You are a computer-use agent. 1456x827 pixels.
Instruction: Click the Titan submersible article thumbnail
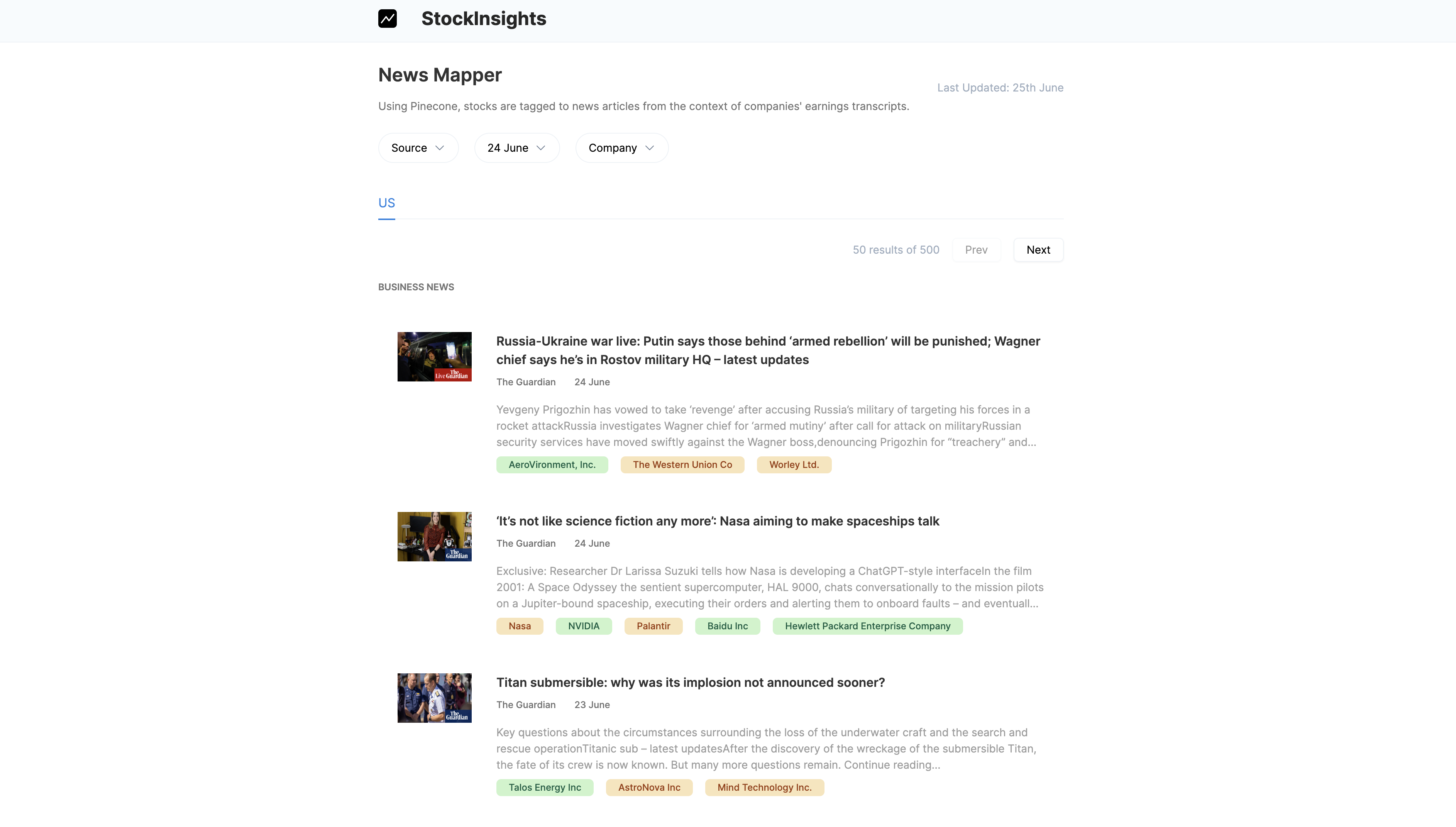[x=434, y=698]
